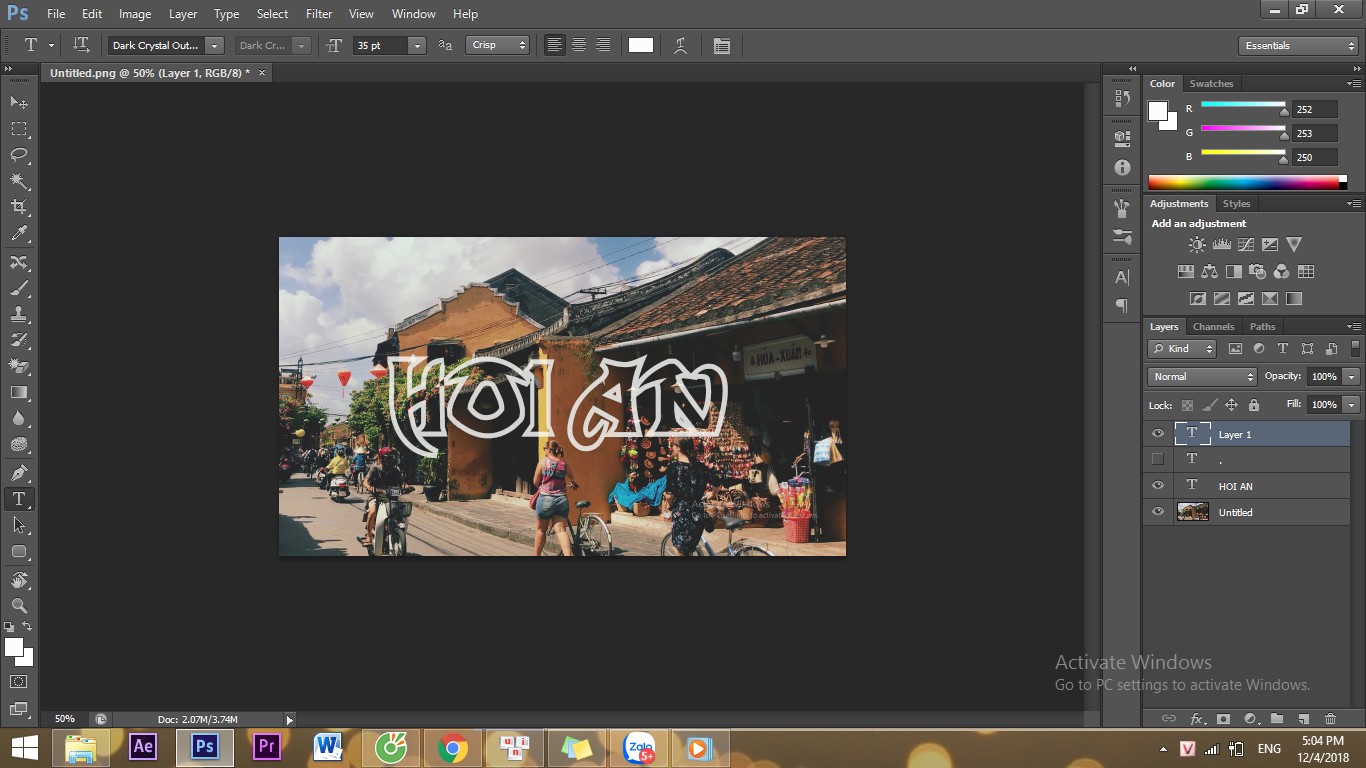Select the Horizontal Type tool
The width and height of the screenshot is (1366, 768).
click(x=19, y=499)
